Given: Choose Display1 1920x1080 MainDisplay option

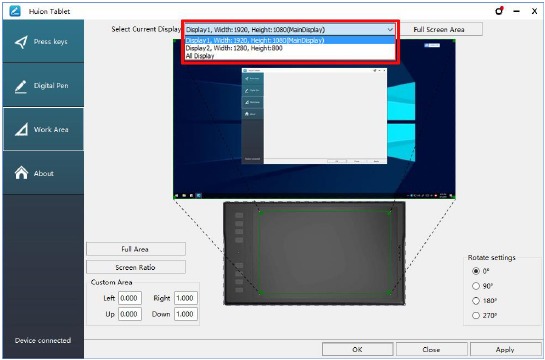Looking at the screenshot, I should (290, 40).
